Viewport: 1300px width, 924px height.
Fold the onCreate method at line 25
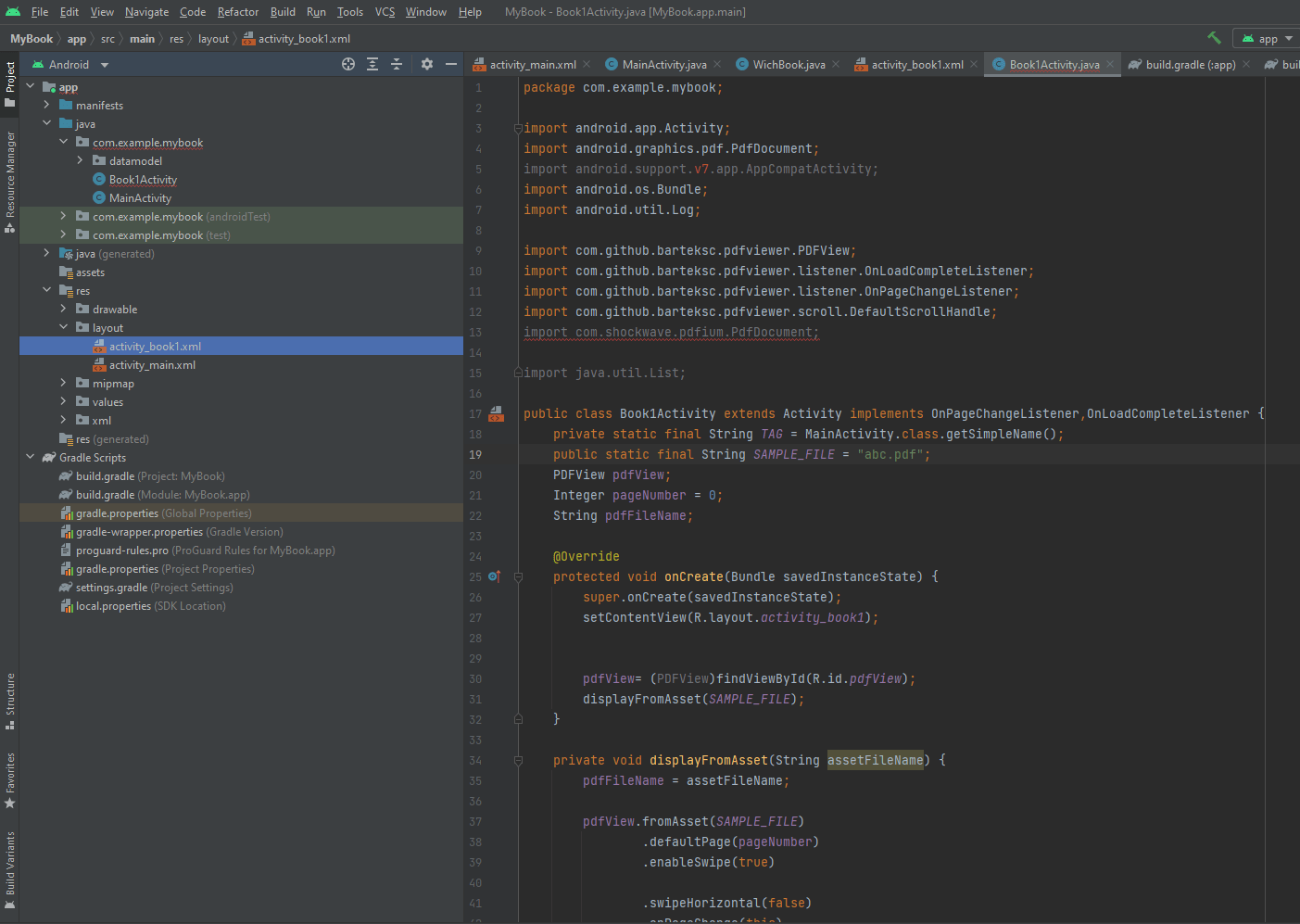point(518,576)
